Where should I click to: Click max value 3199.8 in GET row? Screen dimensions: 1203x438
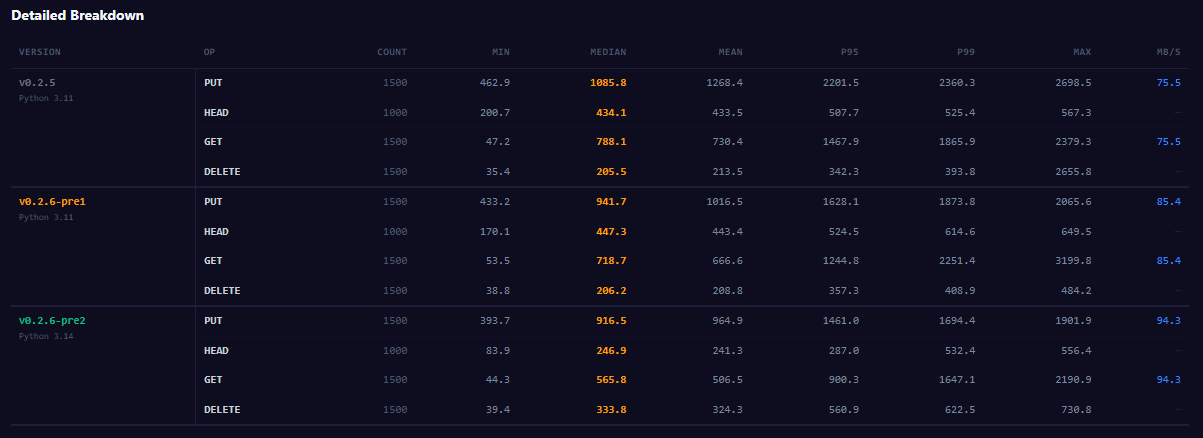(x=1072, y=260)
